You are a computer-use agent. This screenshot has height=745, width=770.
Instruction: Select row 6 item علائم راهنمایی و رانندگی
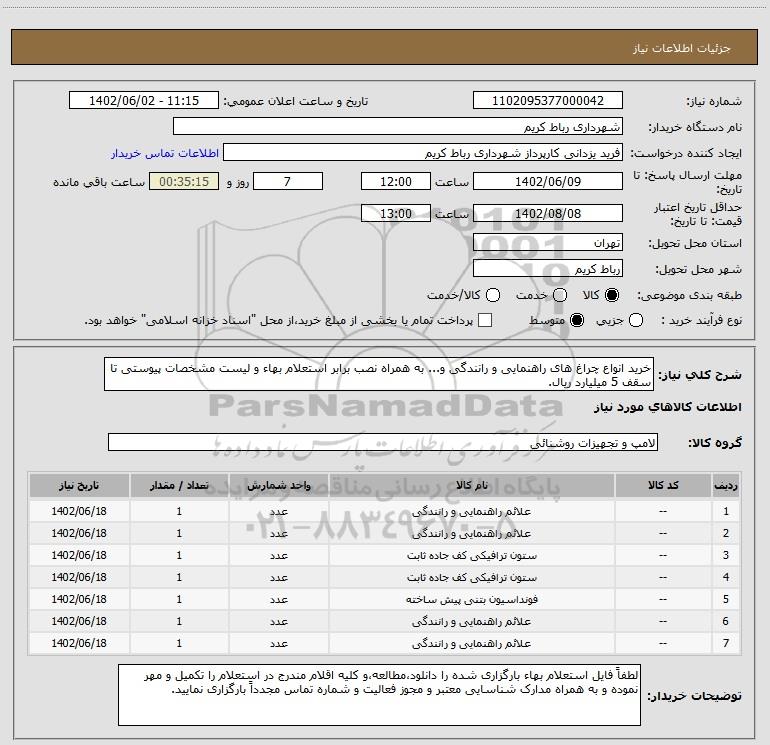[471, 621]
